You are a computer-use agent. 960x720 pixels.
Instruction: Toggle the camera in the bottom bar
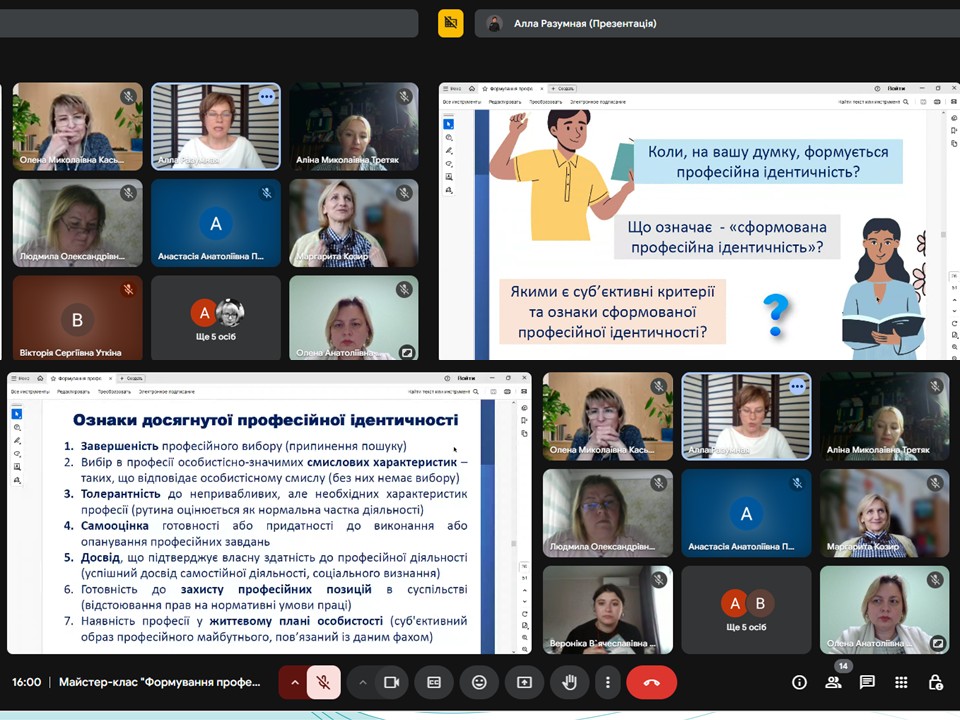tap(391, 682)
